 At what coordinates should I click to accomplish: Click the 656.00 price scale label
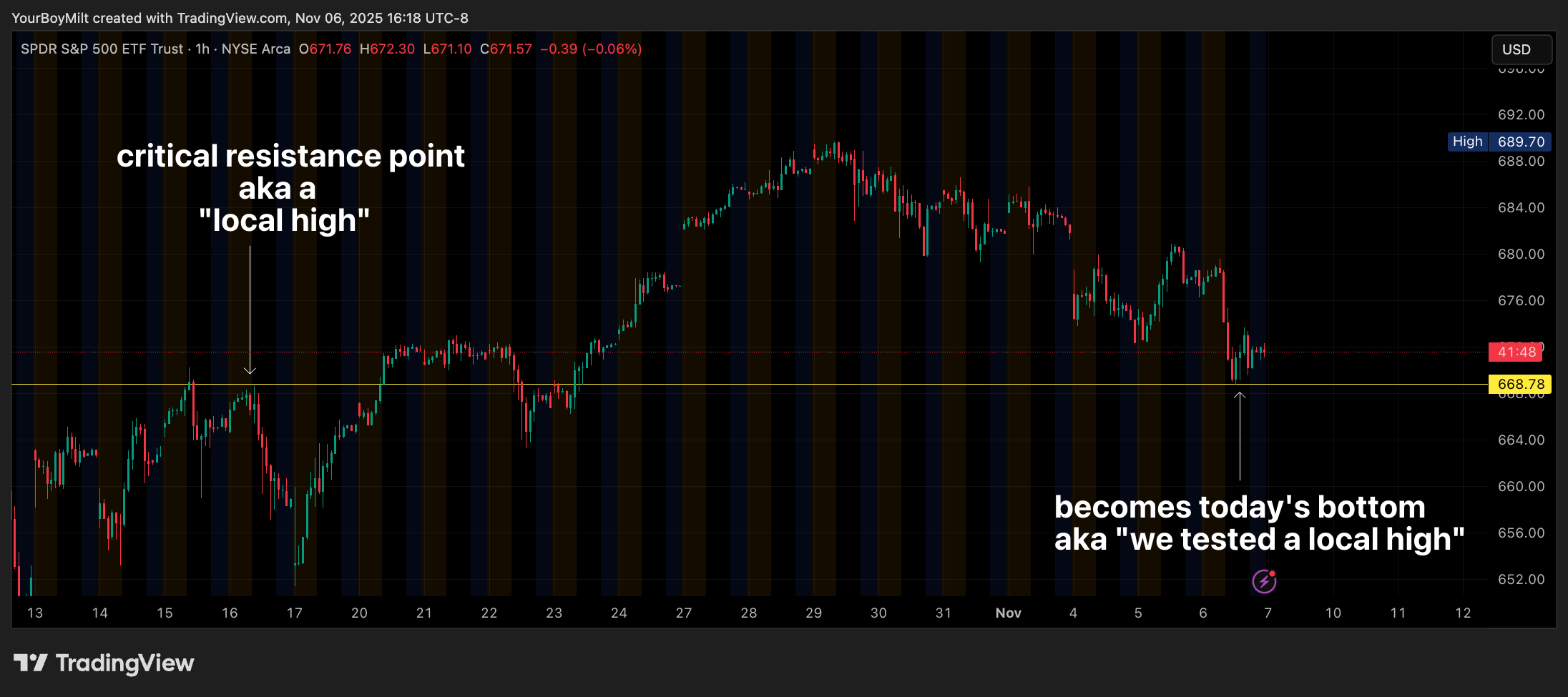coord(1522,533)
